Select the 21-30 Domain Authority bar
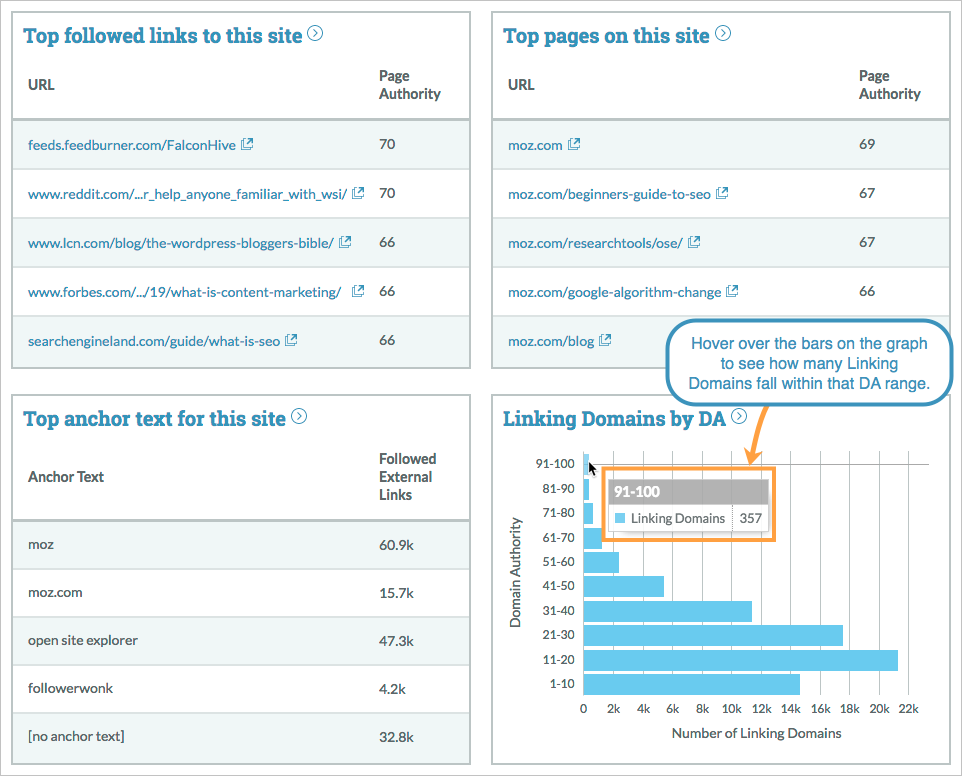Viewport: 962px width, 776px height. pos(713,636)
